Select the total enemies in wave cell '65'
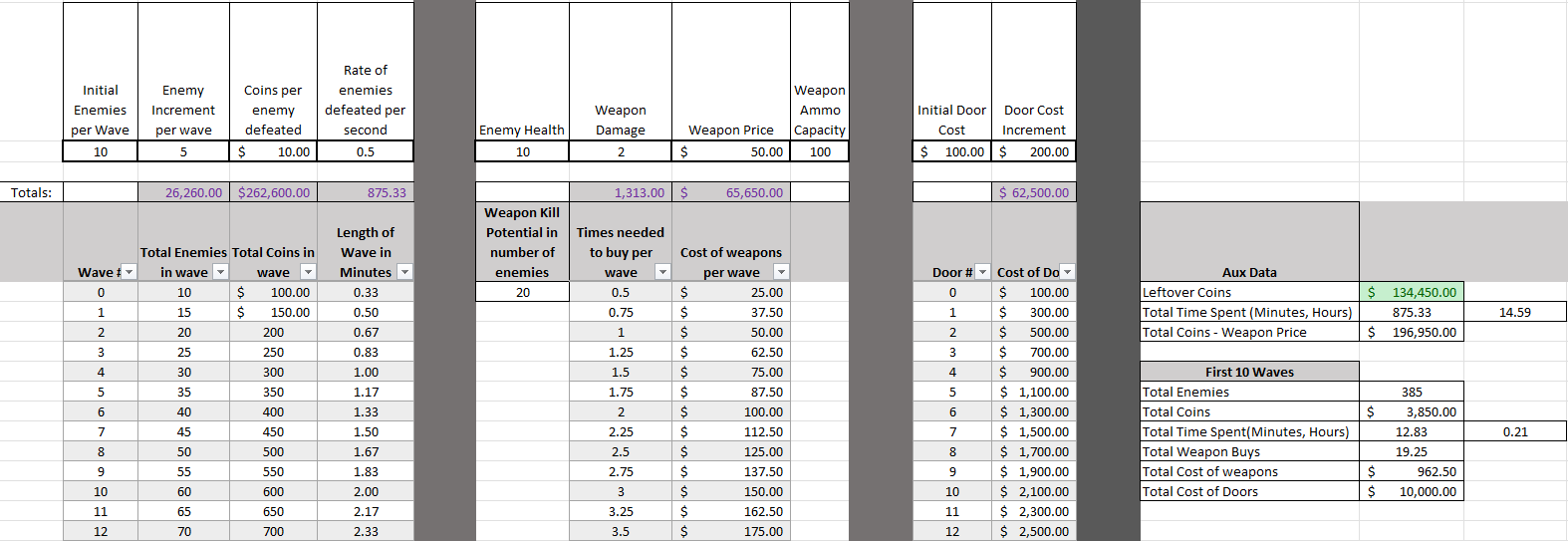The height and width of the screenshot is (541, 1568). (183, 511)
